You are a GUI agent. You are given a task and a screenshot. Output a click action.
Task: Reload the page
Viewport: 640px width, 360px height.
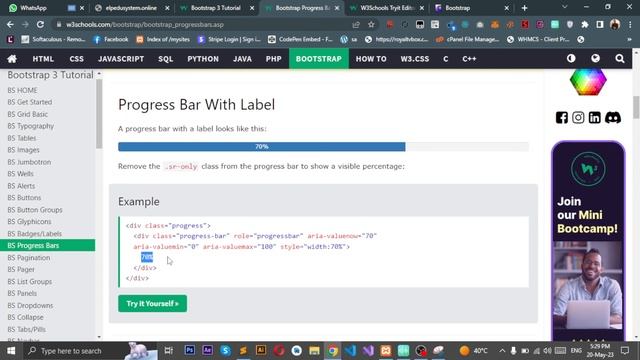40,24
